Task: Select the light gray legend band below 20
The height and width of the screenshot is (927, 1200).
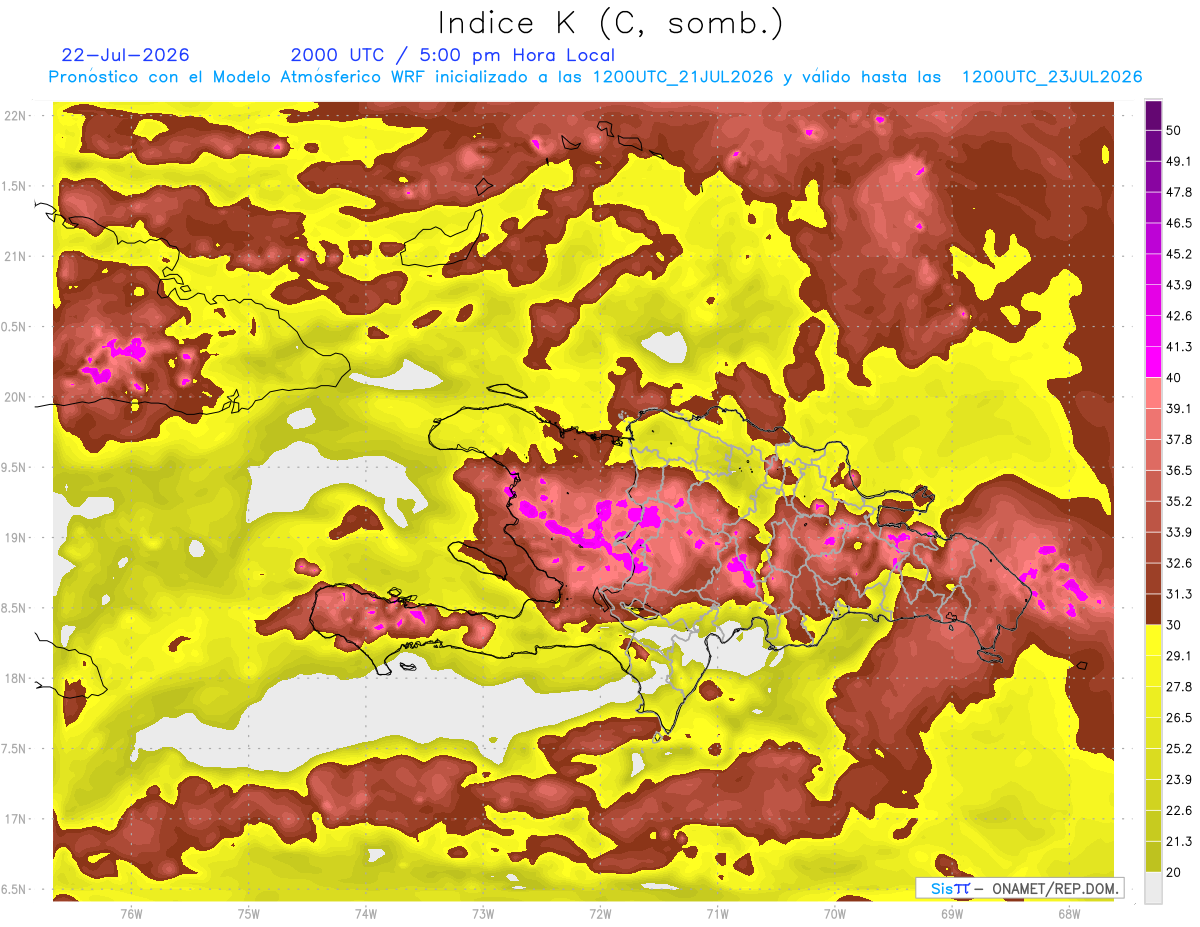Action: point(1153,888)
